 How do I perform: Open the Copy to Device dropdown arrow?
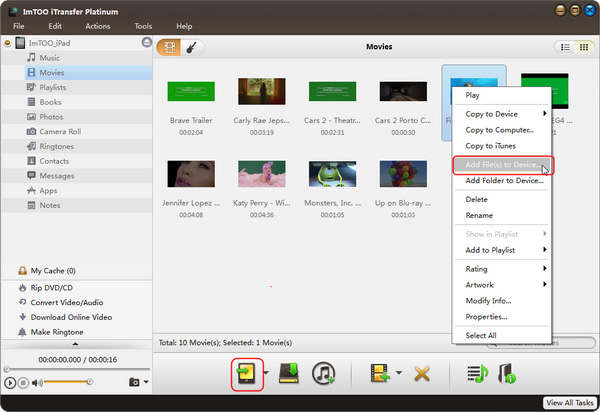tap(266, 373)
